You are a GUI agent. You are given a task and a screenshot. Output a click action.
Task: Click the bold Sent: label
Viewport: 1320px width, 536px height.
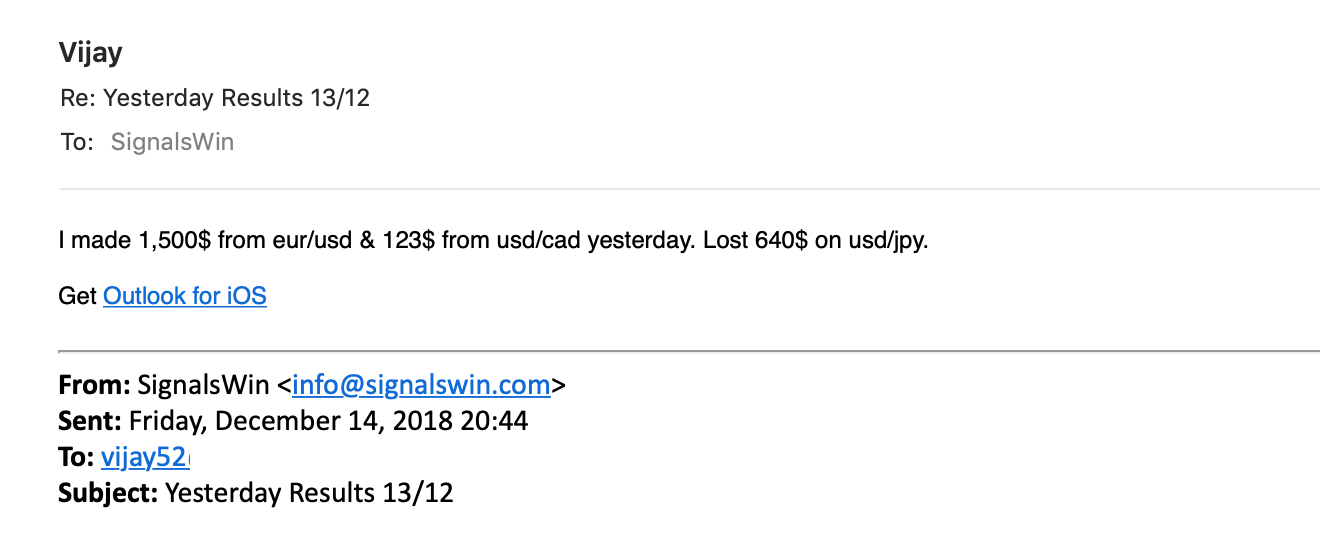tap(91, 421)
